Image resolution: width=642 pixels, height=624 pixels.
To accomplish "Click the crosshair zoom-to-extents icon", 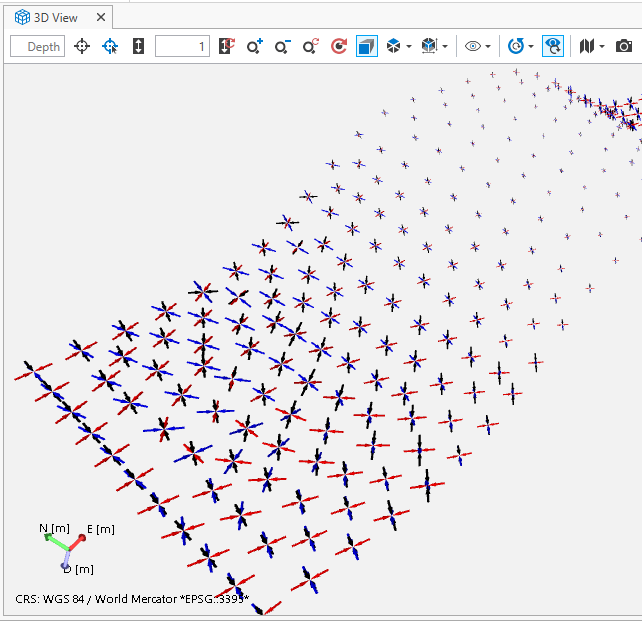I will (82, 46).
